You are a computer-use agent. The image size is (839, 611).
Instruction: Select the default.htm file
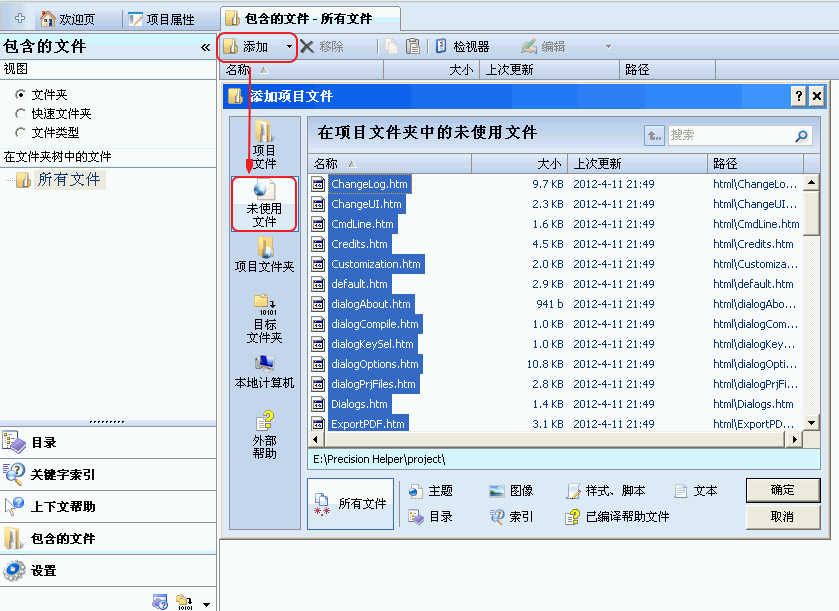pos(359,284)
